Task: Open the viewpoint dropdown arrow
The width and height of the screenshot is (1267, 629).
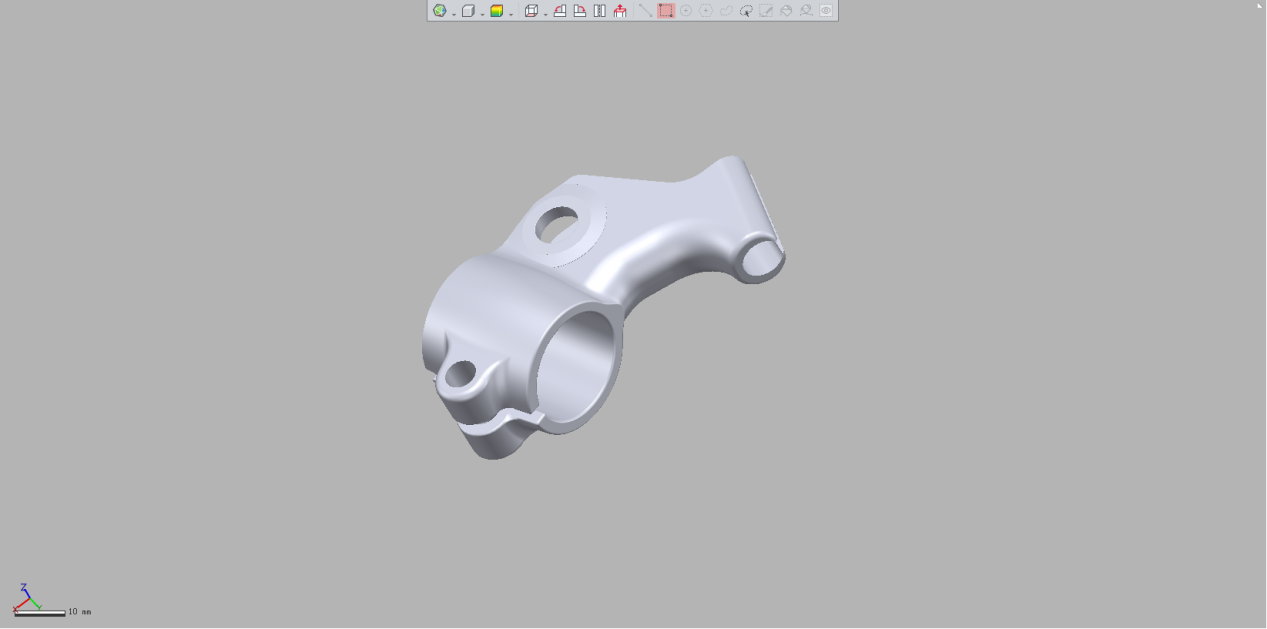Action: point(454,14)
